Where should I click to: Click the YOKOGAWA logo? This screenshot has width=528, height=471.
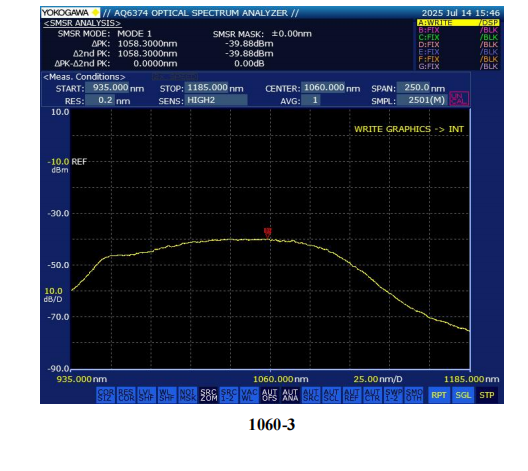(x=71, y=13)
